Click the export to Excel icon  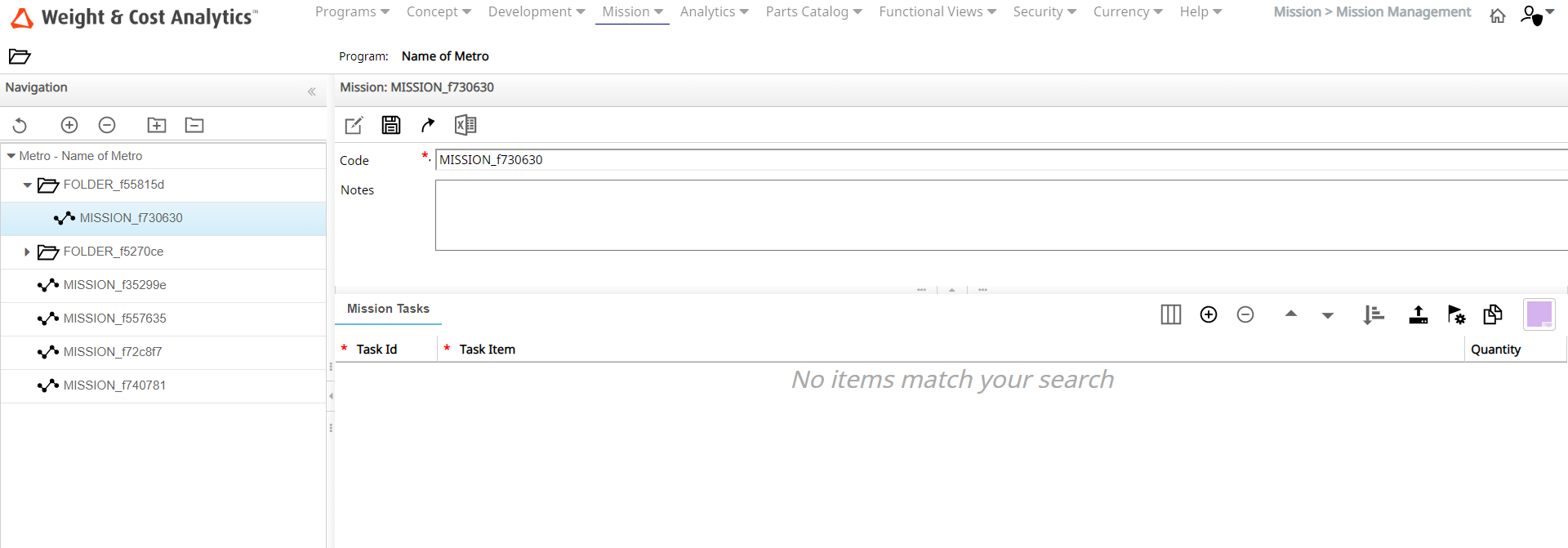pyautogui.click(x=465, y=125)
